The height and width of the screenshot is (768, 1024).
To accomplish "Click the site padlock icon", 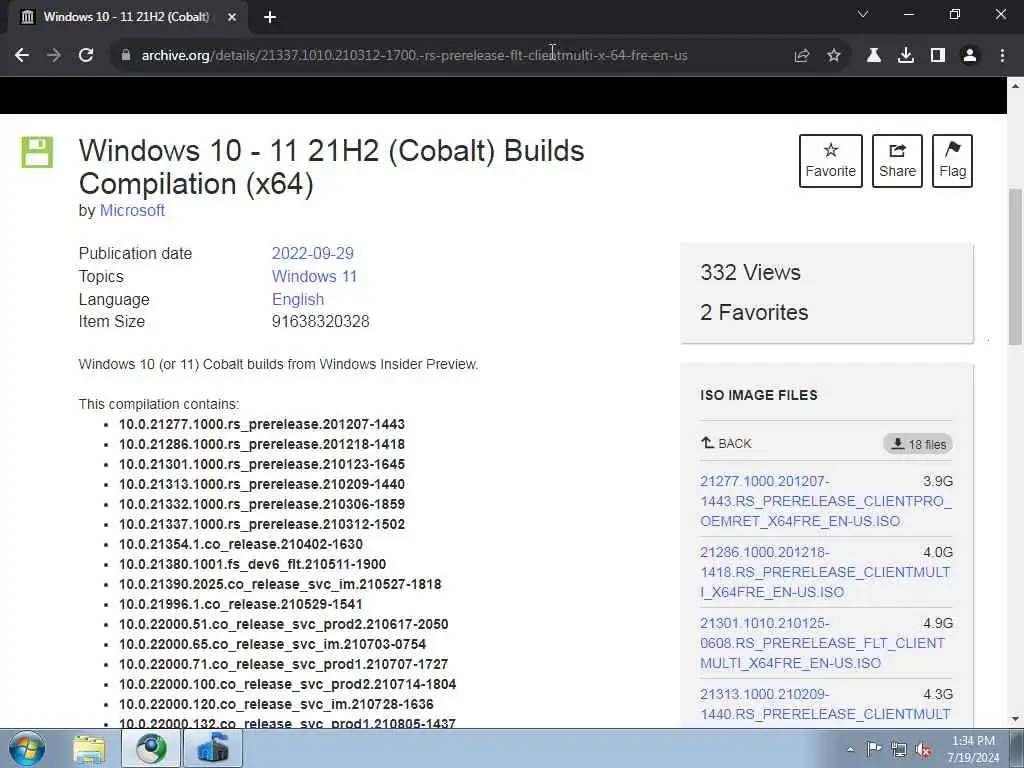I will [126, 56].
